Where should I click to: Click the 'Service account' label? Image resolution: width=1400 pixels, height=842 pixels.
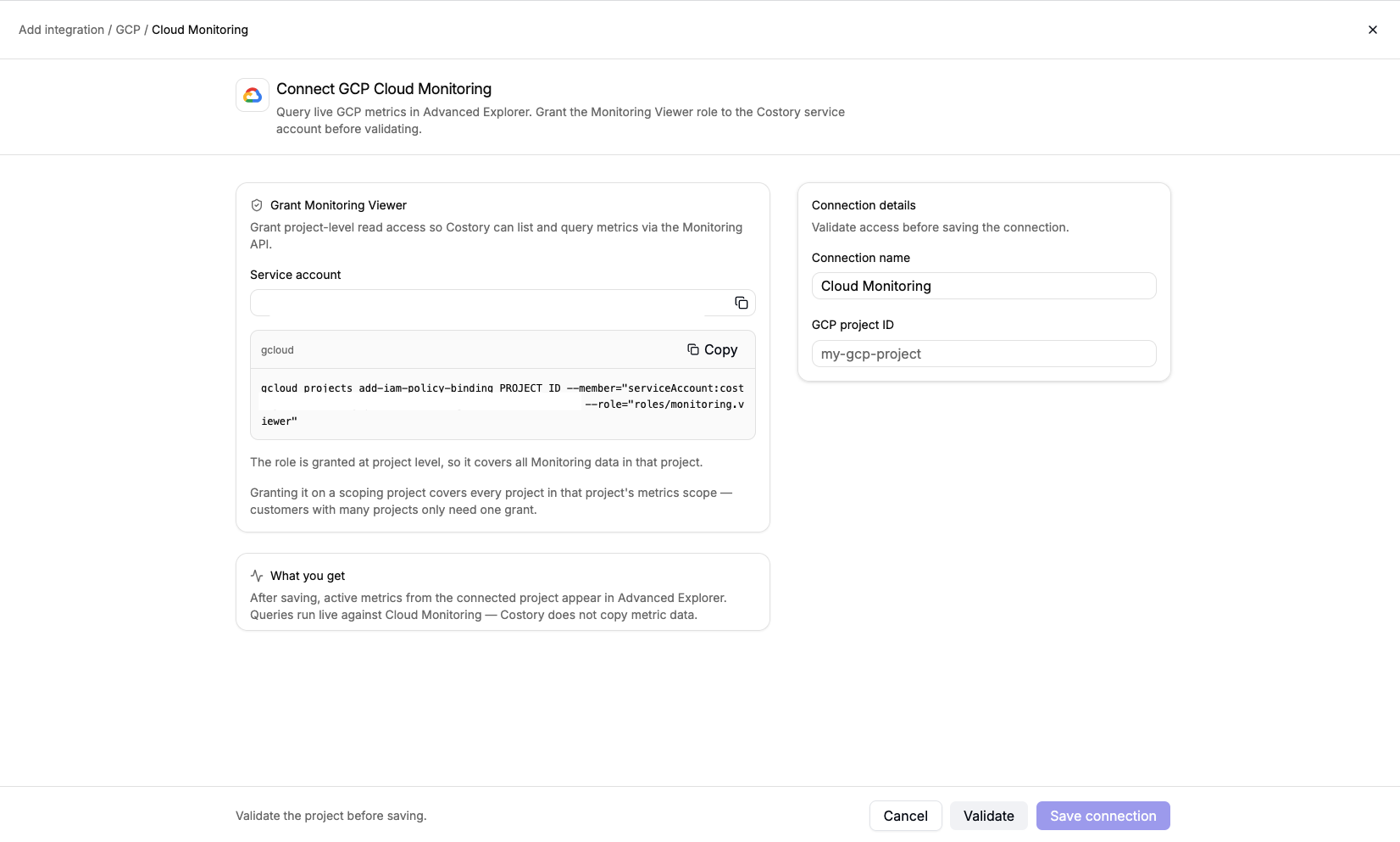tap(296, 275)
